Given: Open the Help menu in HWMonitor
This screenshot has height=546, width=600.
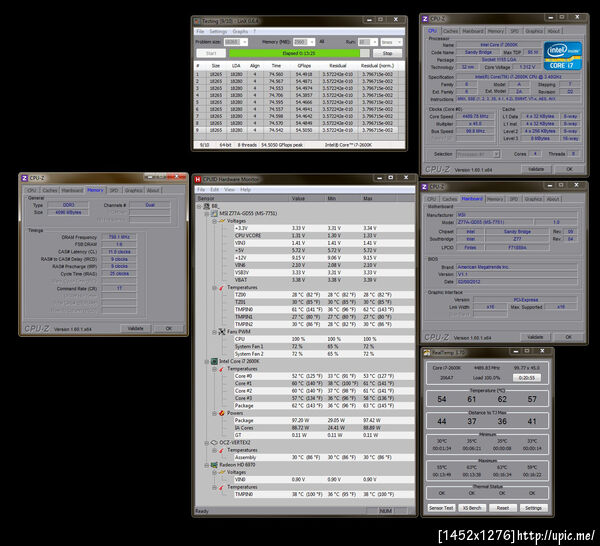Looking at the screenshot, I should pos(245,190).
